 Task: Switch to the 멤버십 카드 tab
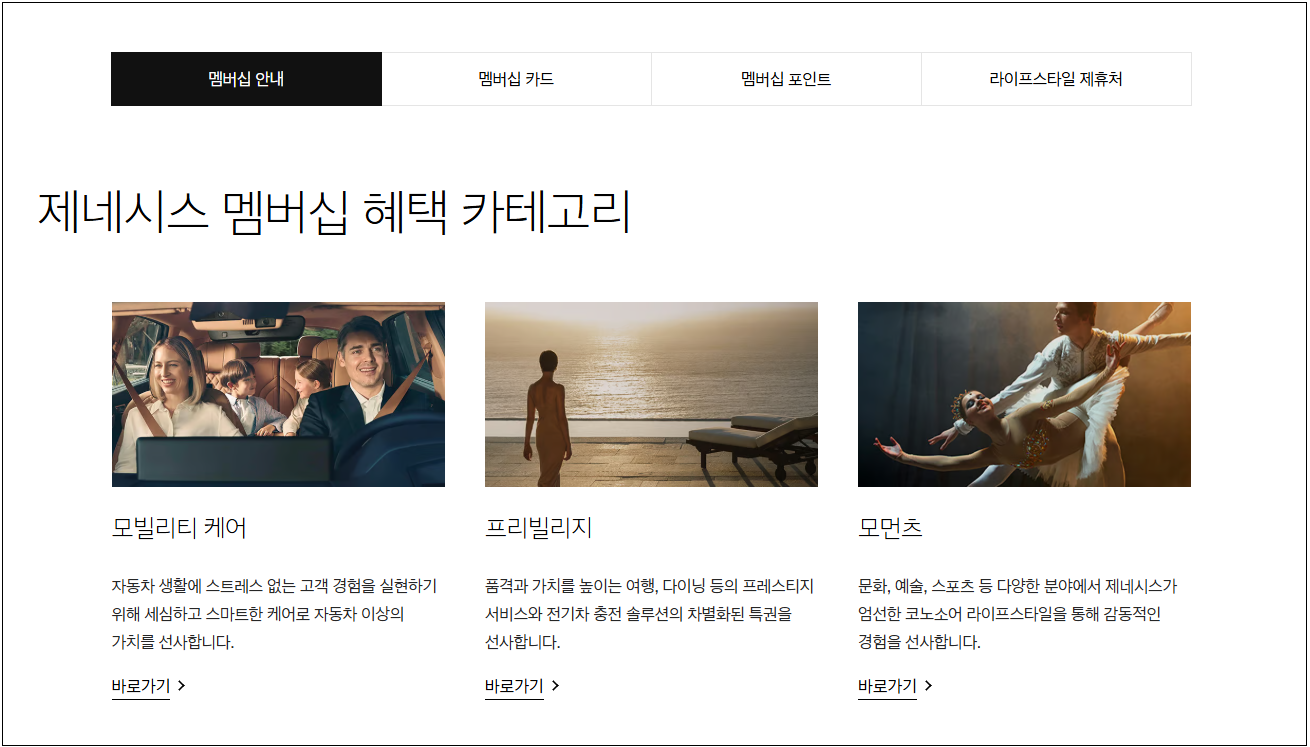tap(517, 78)
